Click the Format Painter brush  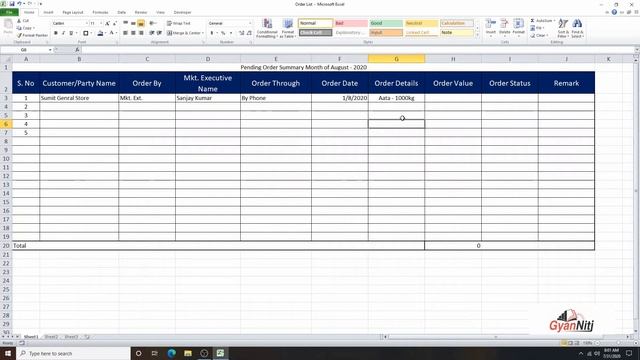click(32, 36)
